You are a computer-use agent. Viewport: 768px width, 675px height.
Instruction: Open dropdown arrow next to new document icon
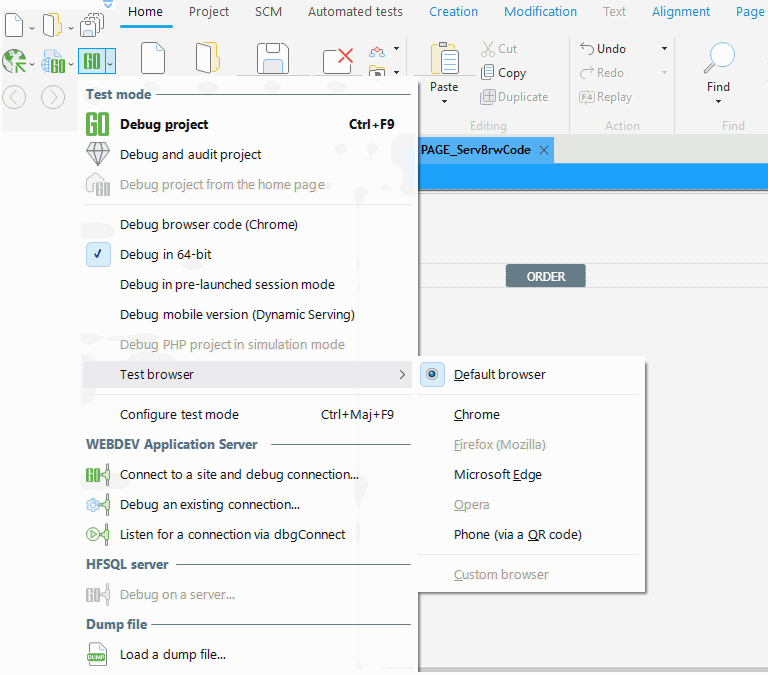tap(32, 28)
